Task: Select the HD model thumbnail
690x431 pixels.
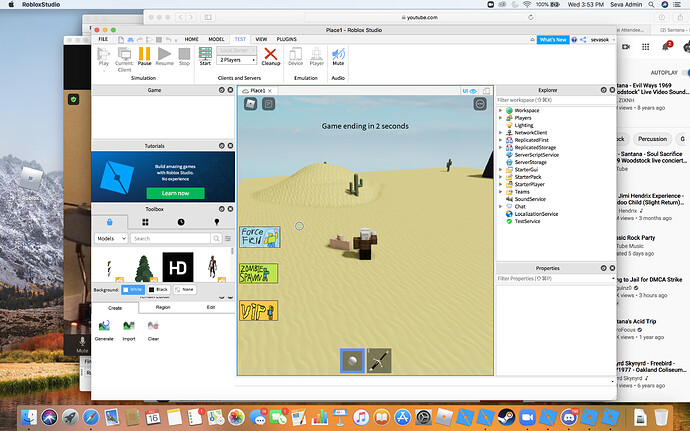Action: coord(178,267)
